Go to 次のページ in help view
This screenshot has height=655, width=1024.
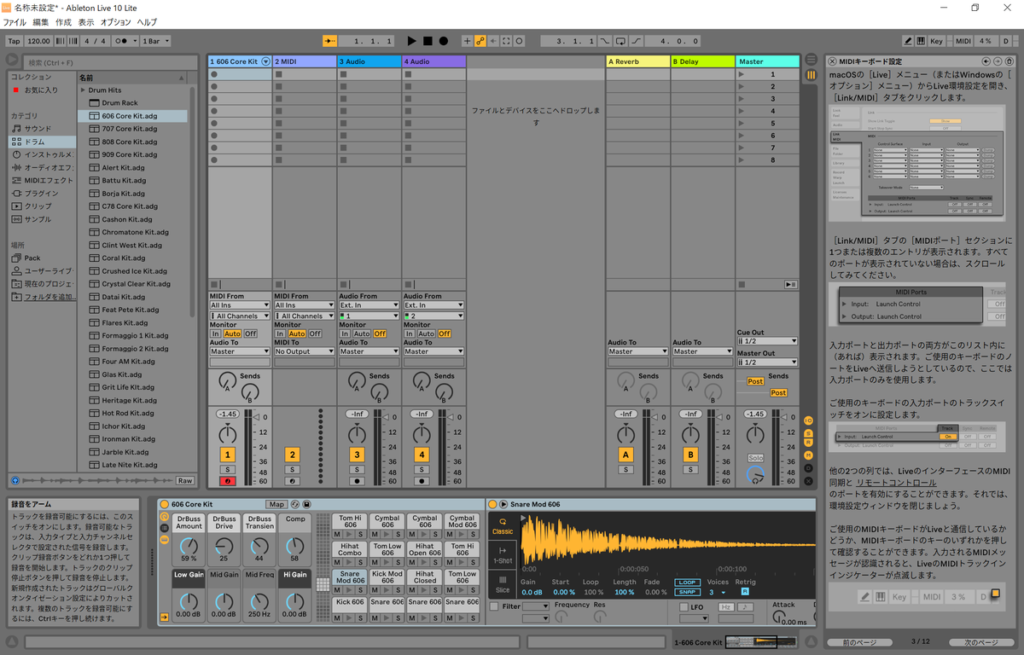pyautogui.click(x=981, y=642)
